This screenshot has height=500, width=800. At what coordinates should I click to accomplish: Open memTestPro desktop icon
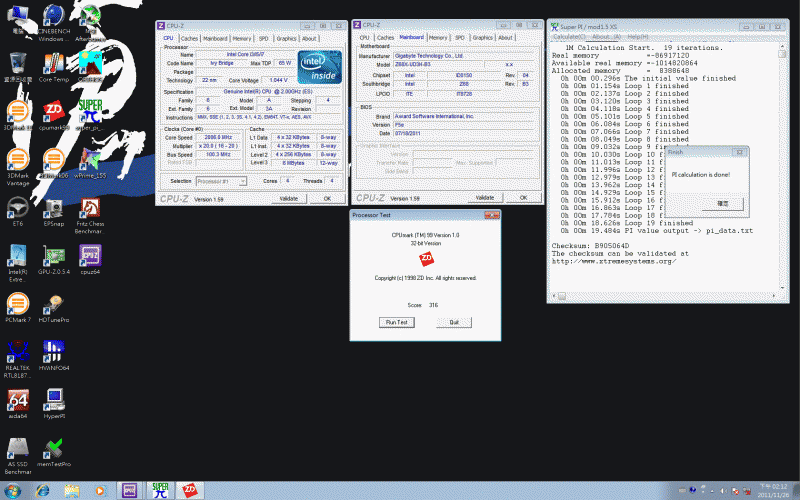[54, 452]
